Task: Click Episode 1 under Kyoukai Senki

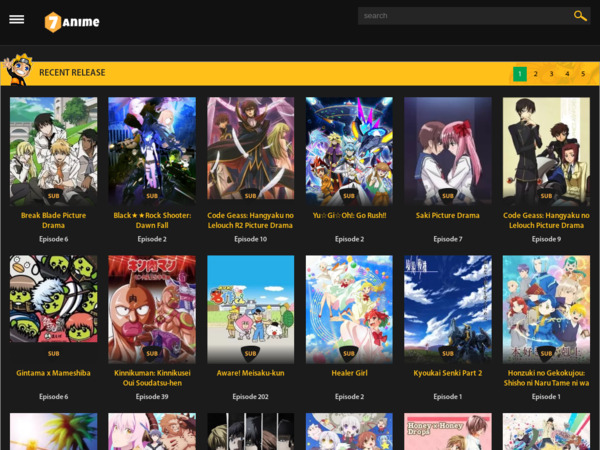Action: [448, 397]
